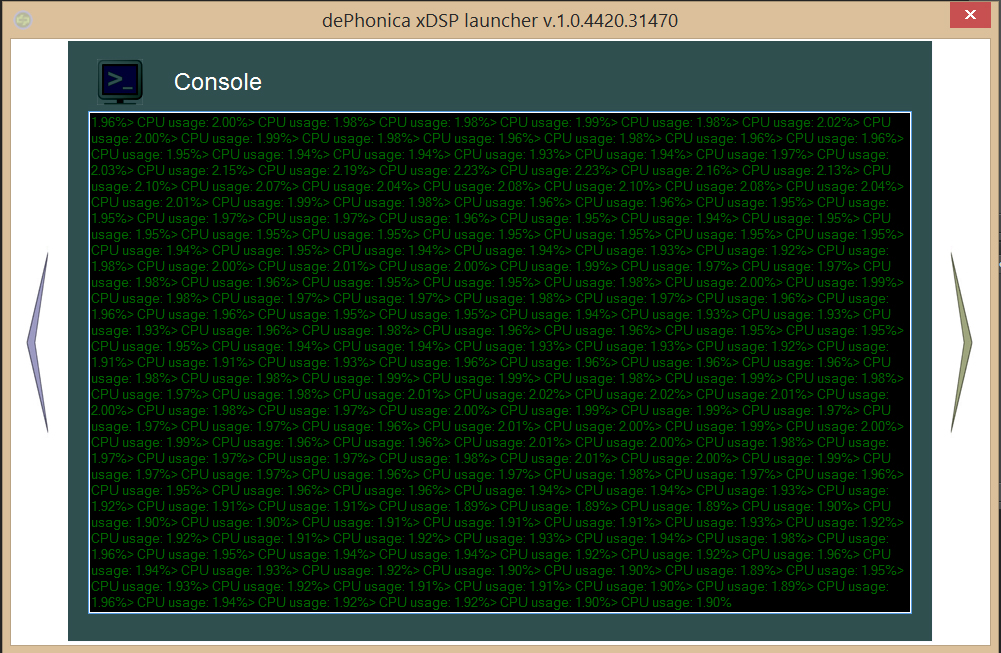The height and width of the screenshot is (653, 1001).
Task: Go to the next page with right arrow
Action: click(x=961, y=343)
